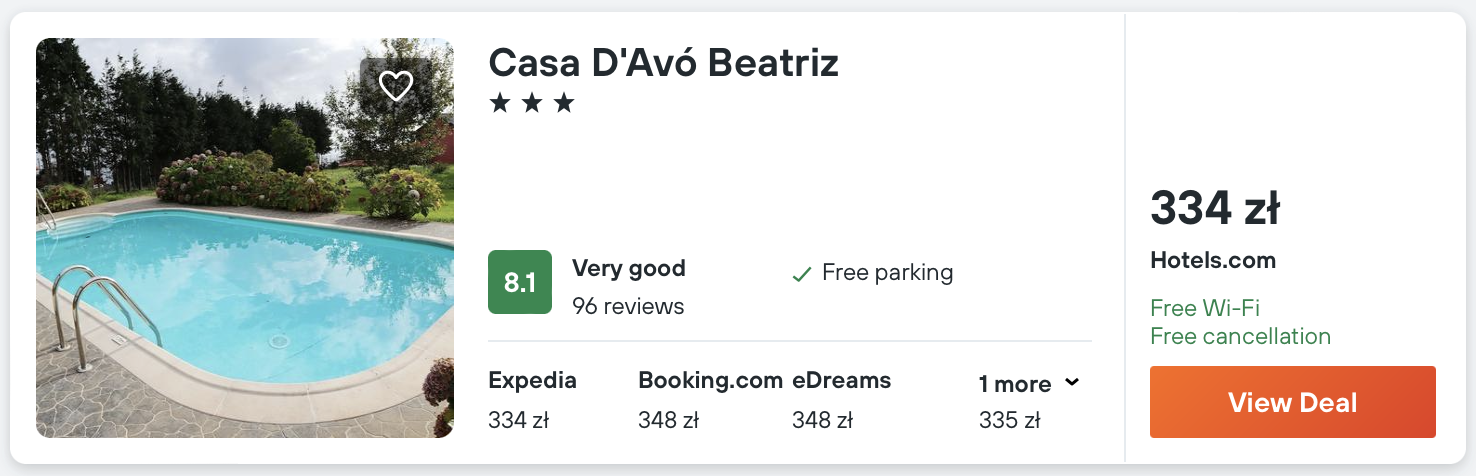1476x476 pixels.
Task: Expand the "1 more" providers chevron
Action: [x=1072, y=383]
